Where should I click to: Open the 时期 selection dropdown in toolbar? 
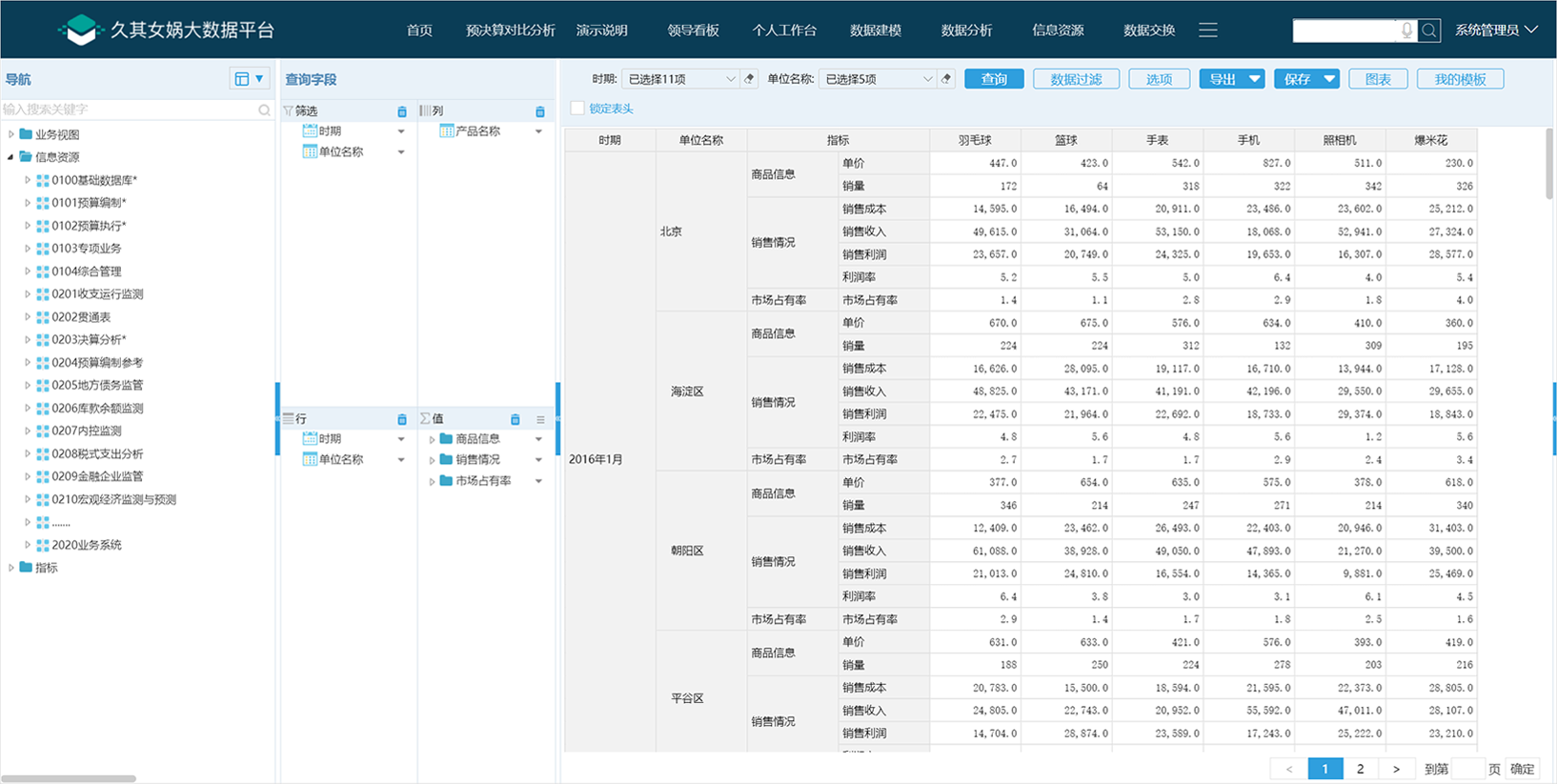pyautogui.click(x=679, y=79)
